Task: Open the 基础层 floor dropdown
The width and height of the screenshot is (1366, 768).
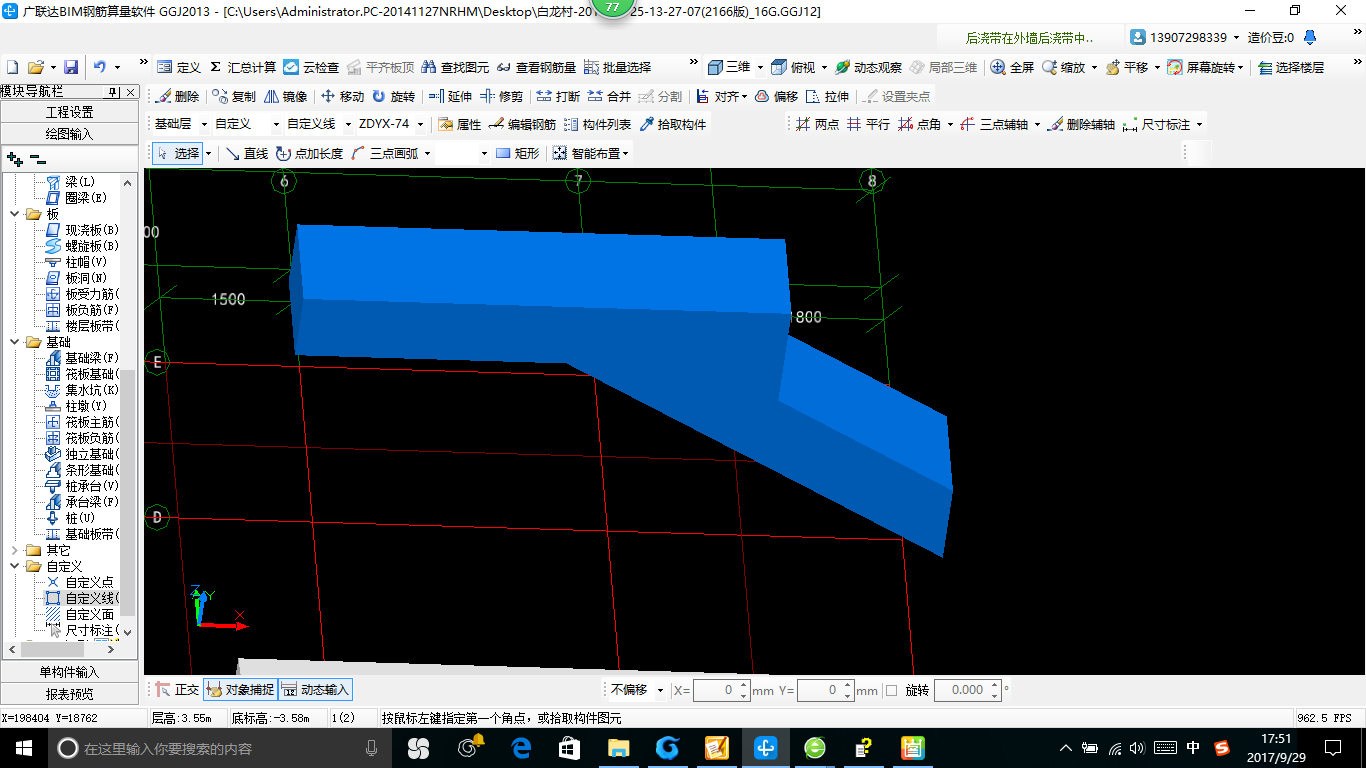Action: (205, 124)
